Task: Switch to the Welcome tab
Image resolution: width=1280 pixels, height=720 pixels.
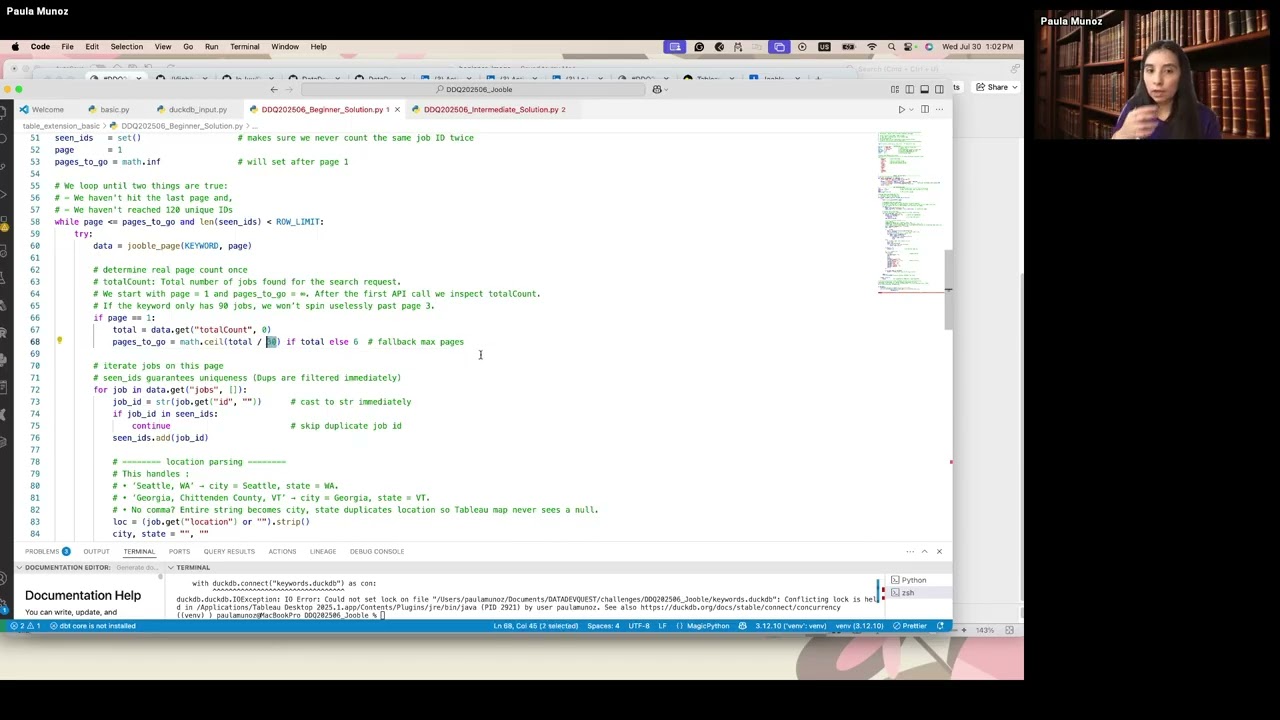Action: click(42, 109)
